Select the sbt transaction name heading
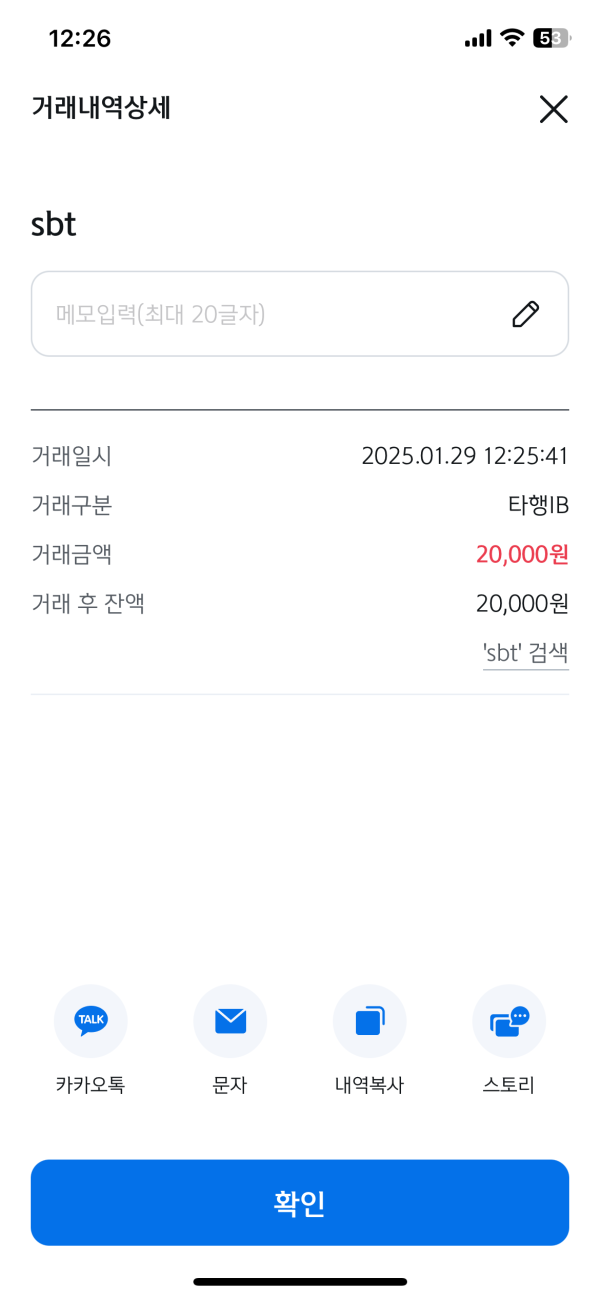Image resolution: width=600 pixels, height=1298 pixels. (54, 224)
